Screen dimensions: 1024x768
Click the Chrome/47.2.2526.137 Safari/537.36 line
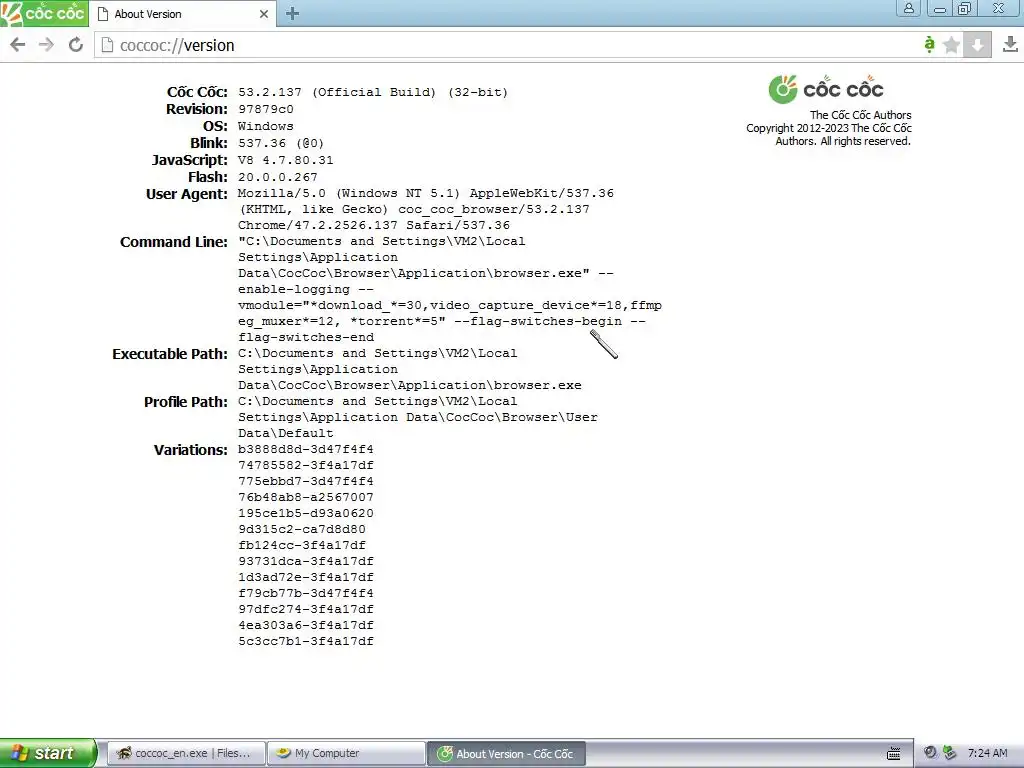(374, 225)
